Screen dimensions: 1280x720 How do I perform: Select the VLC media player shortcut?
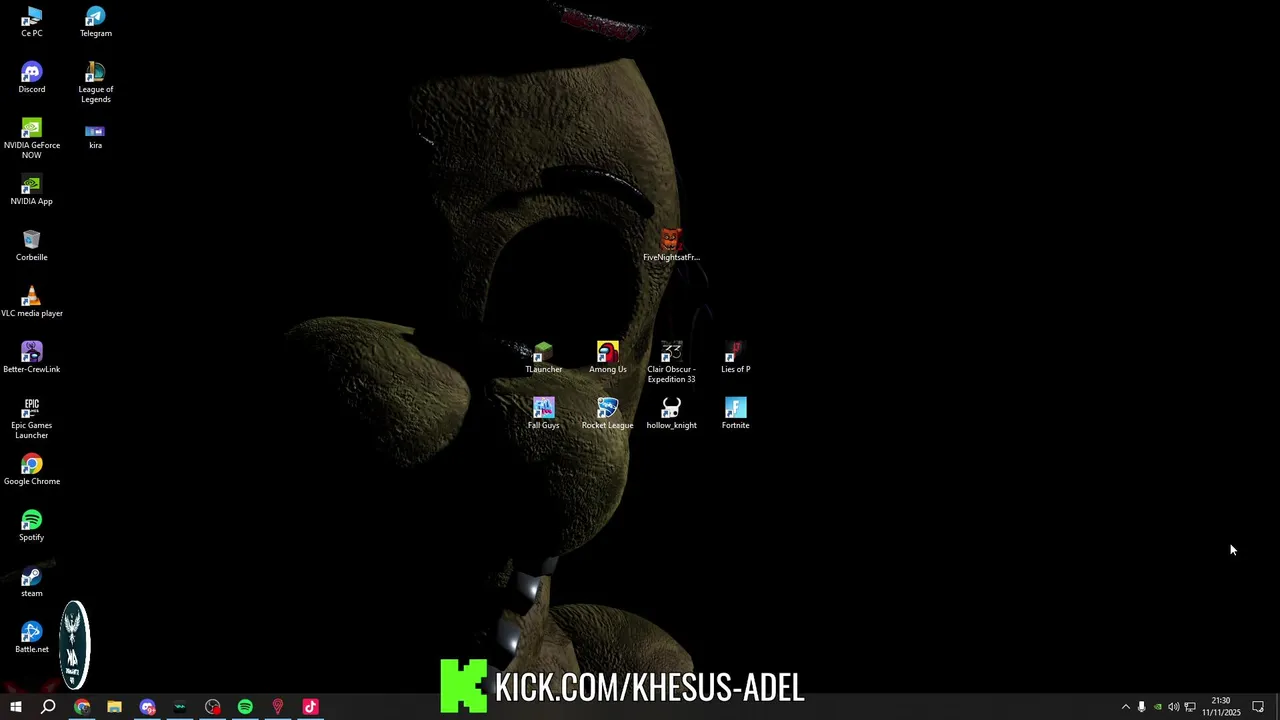(x=32, y=302)
